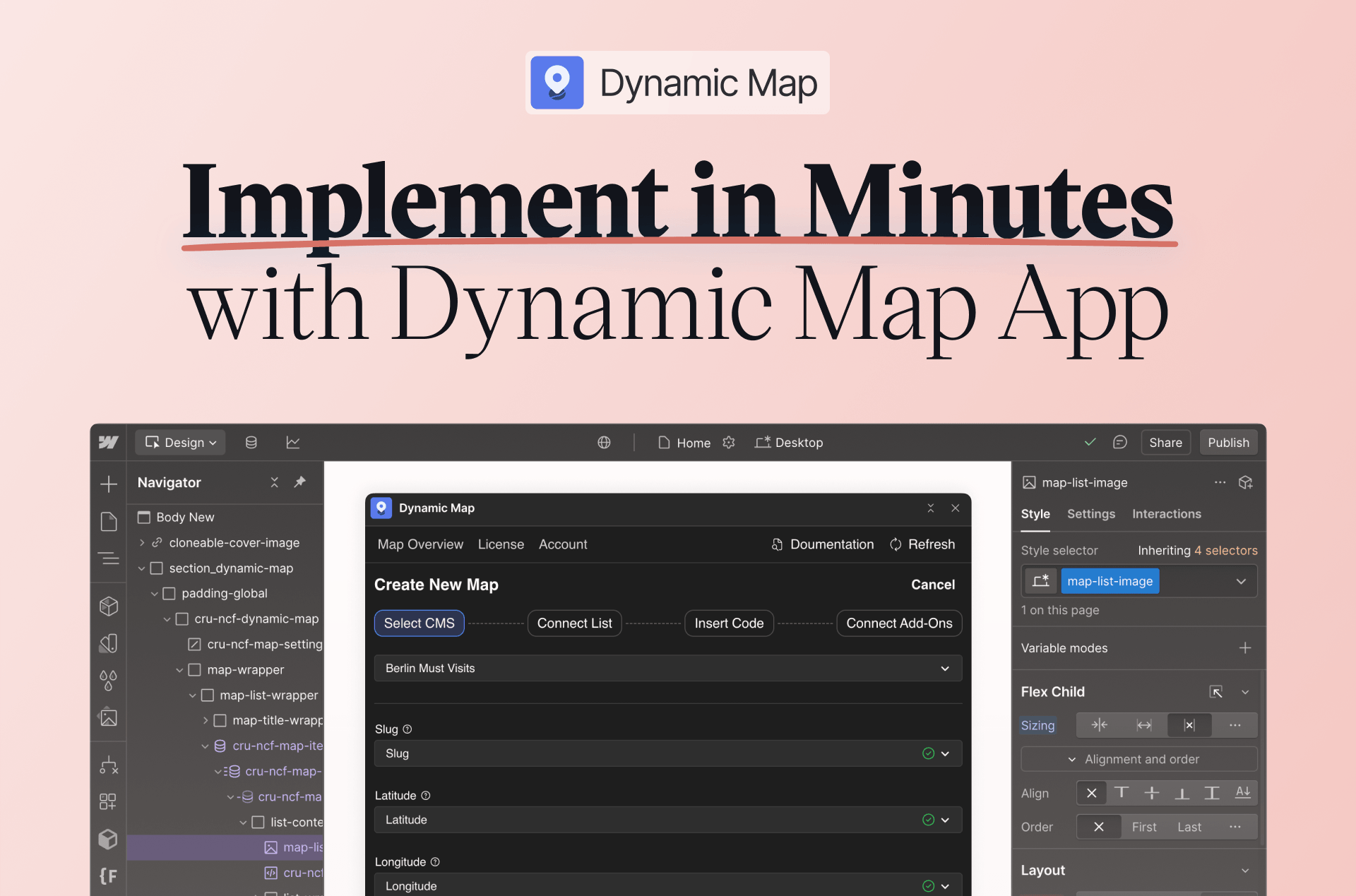Viewport: 1356px width, 896px height.
Task: Set Order to Last
Action: [x=1189, y=827]
